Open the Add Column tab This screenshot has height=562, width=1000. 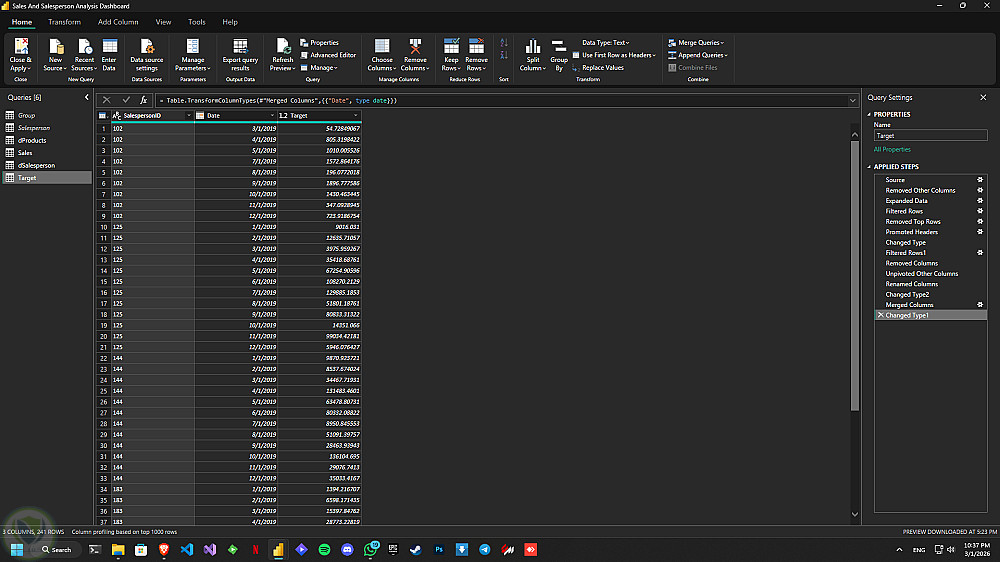118,21
